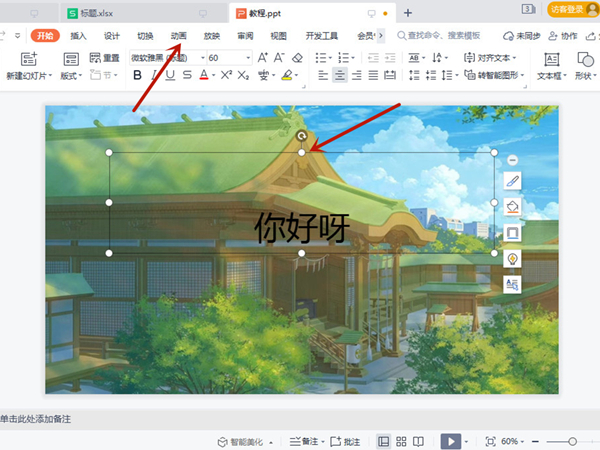Screen dimensions: 600x450
Task: Switch to slide sorter grid view
Action: [x=401, y=441]
